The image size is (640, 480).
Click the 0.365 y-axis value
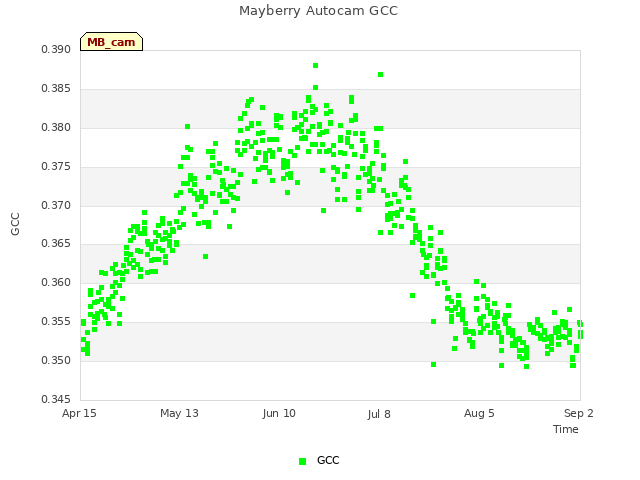click(56, 244)
